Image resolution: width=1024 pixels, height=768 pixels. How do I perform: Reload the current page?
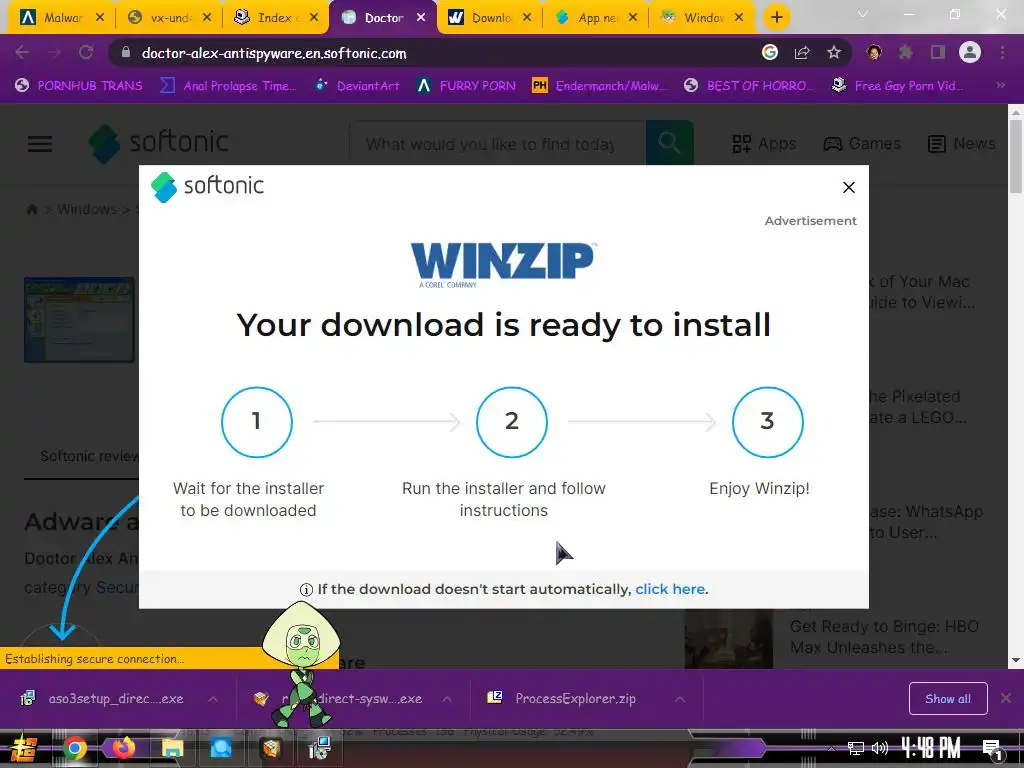coord(86,53)
